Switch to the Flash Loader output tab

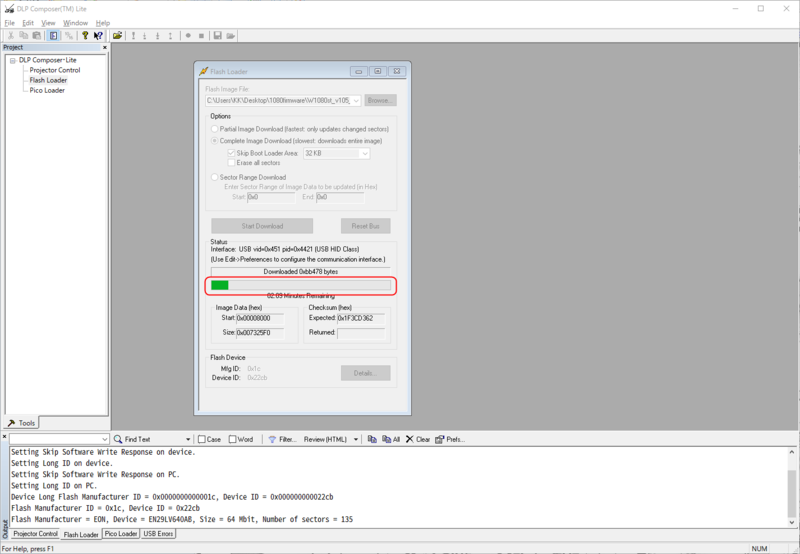(x=81, y=534)
